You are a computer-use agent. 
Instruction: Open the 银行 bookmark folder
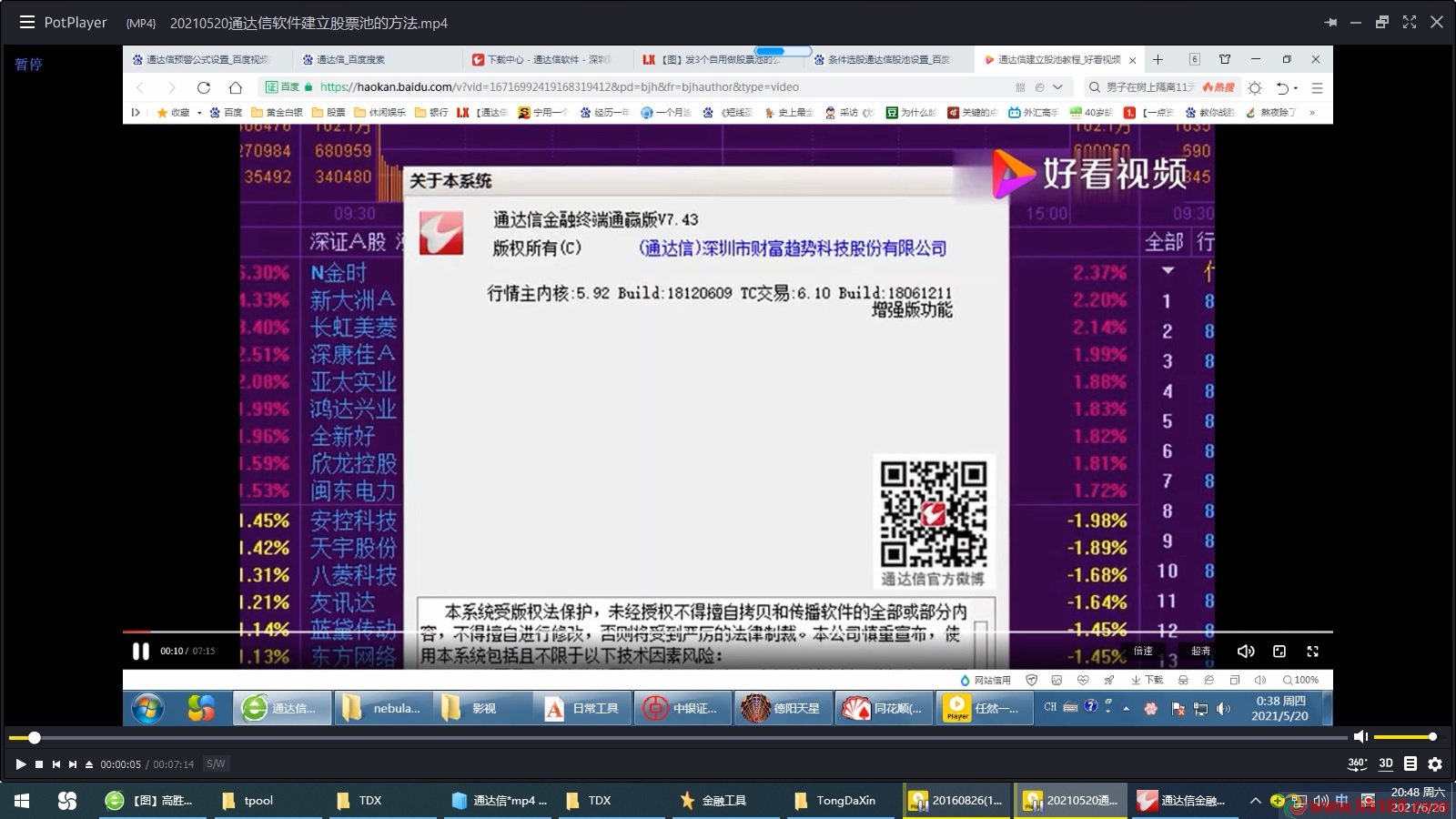click(x=431, y=113)
